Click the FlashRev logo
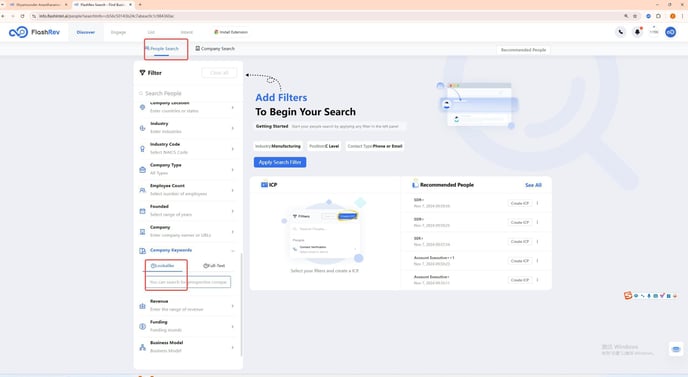The width and height of the screenshot is (688, 377). click(34, 32)
